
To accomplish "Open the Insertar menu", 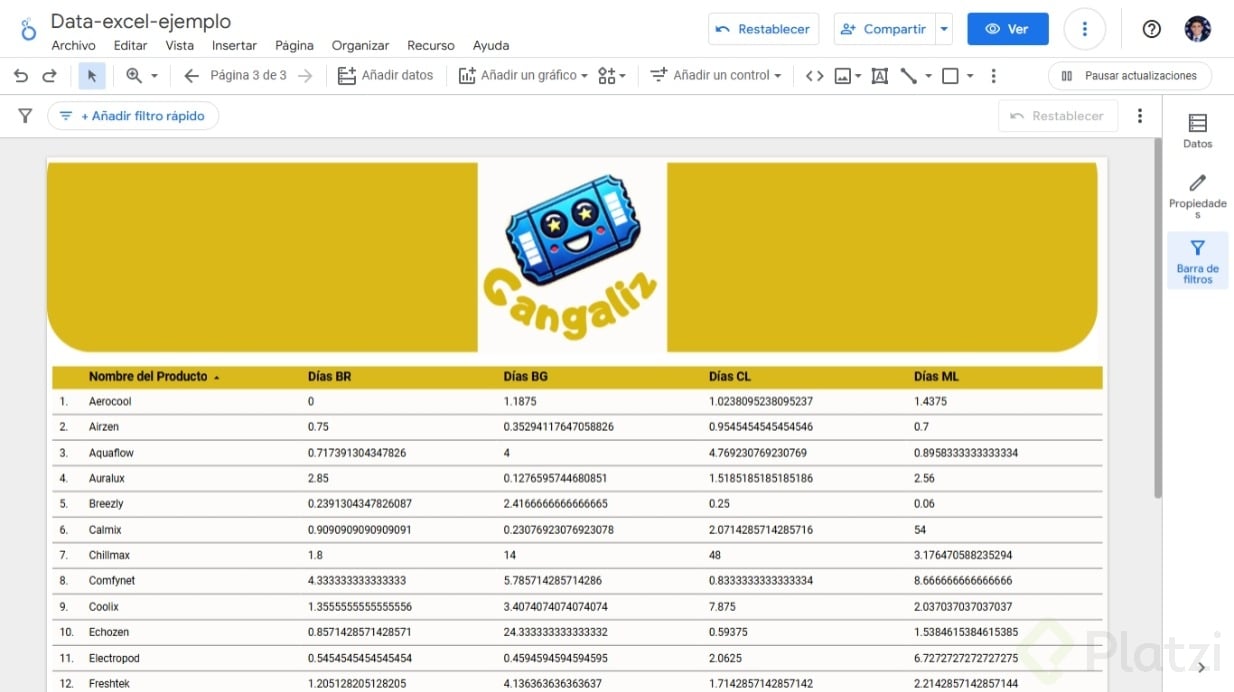I will [x=234, y=46].
